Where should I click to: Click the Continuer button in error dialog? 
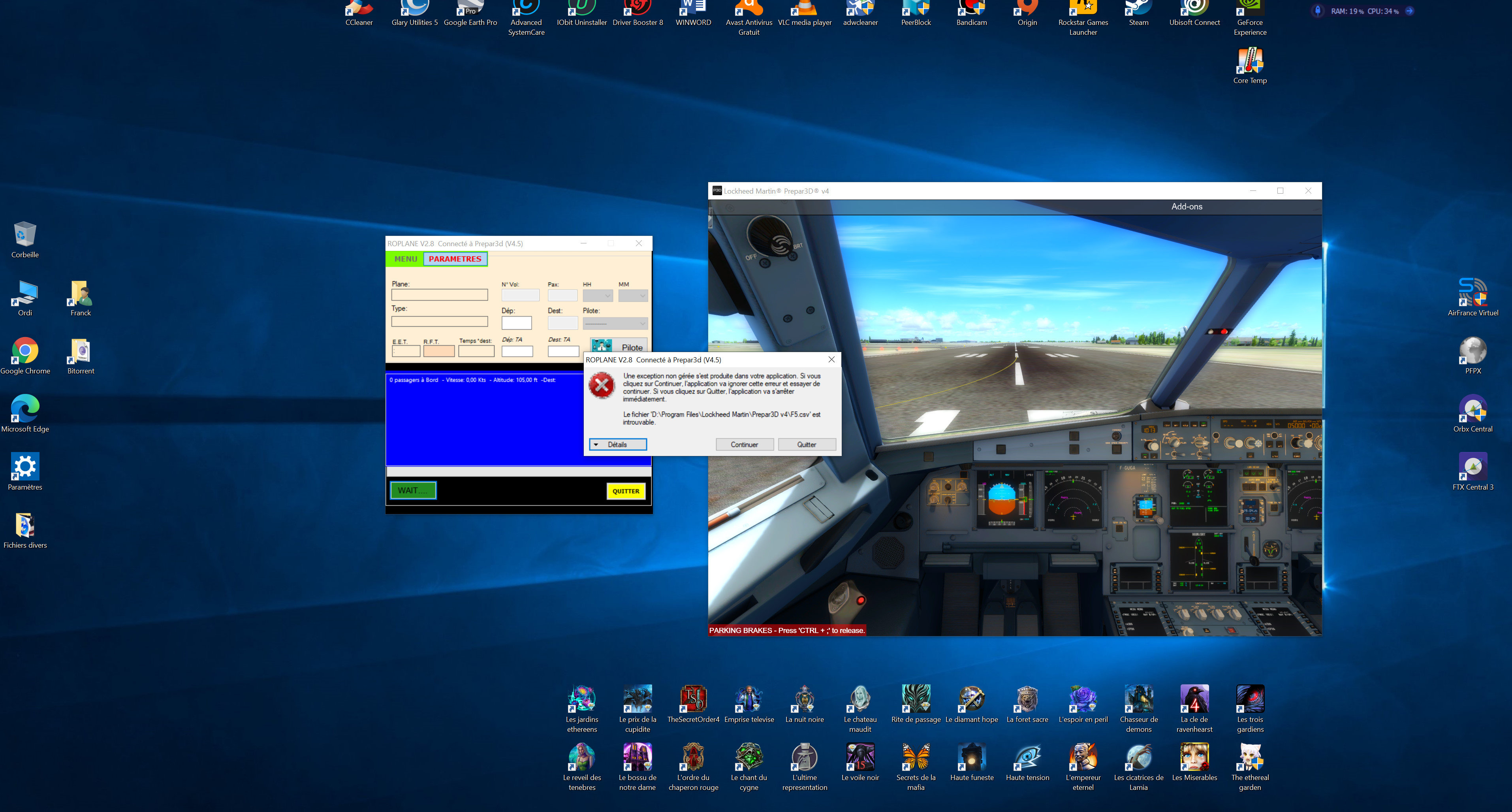coord(744,445)
